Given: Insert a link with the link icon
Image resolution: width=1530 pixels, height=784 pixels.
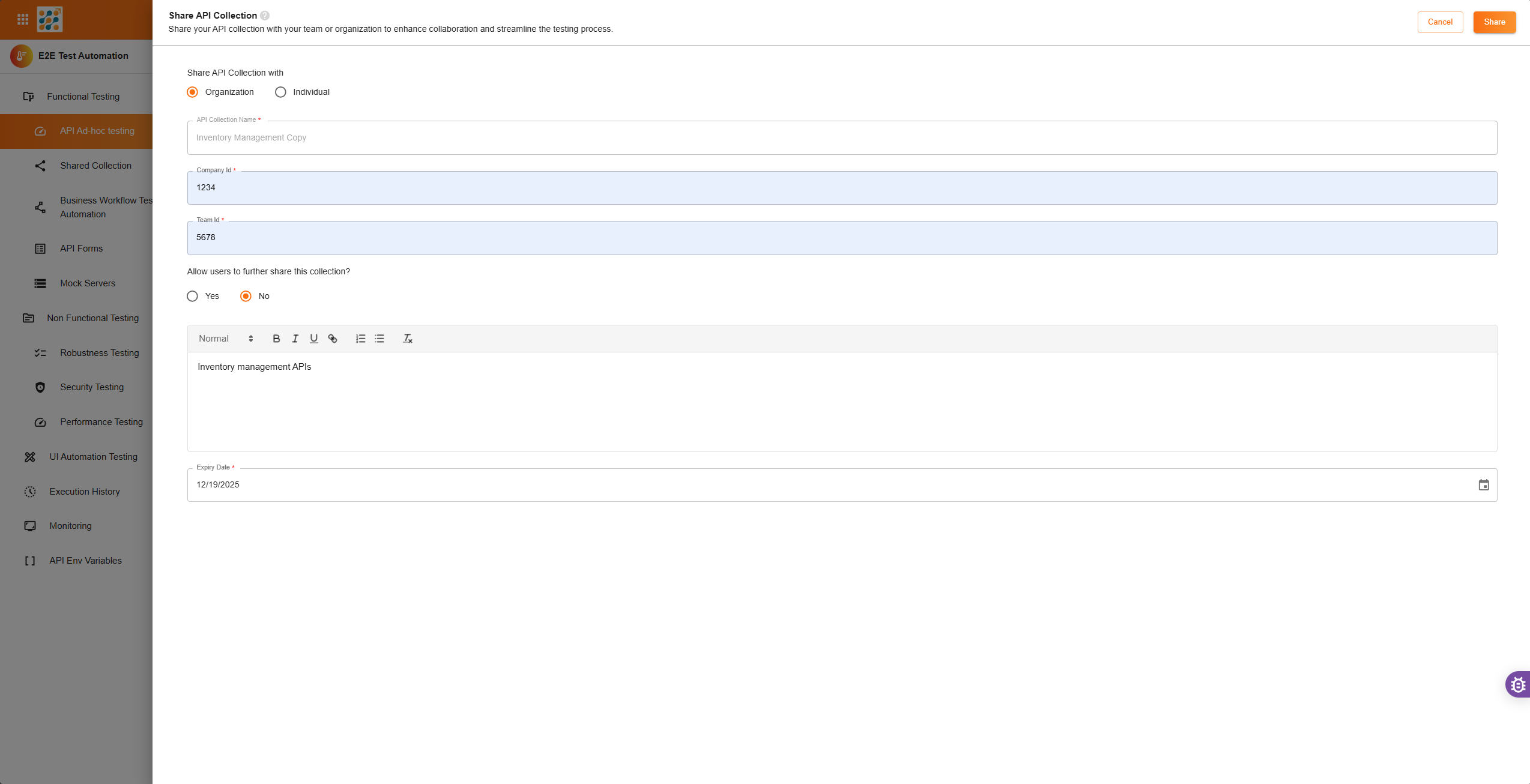Looking at the screenshot, I should point(333,339).
